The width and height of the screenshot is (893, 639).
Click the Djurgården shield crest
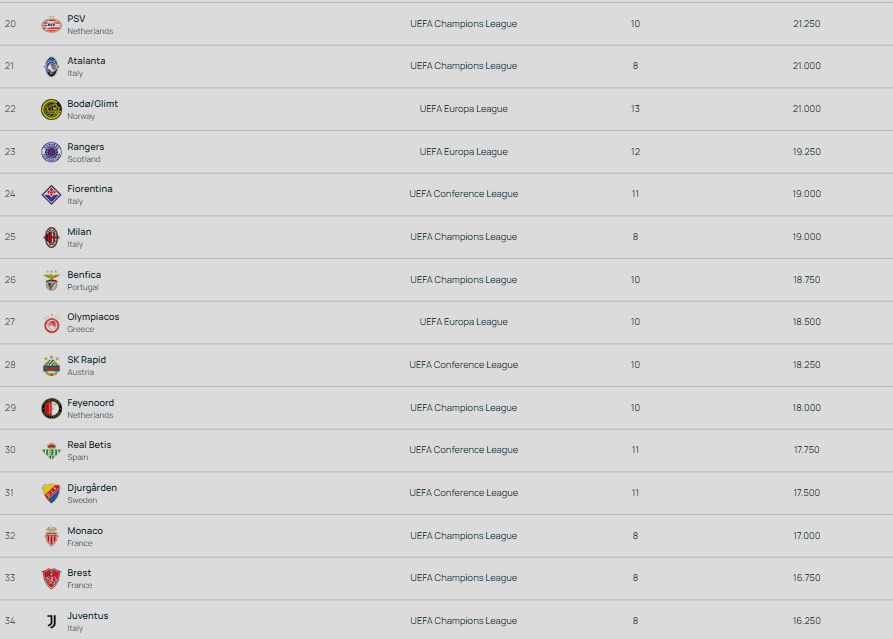51,493
